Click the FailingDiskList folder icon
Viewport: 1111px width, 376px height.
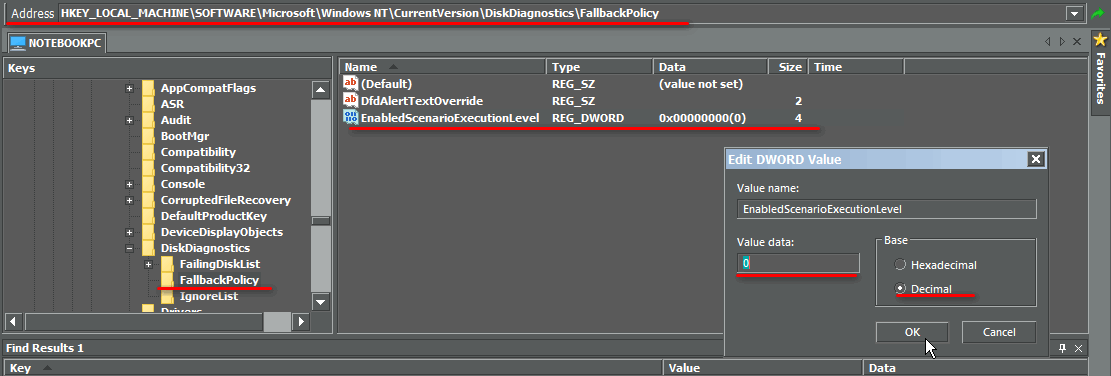tap(167, 264)
